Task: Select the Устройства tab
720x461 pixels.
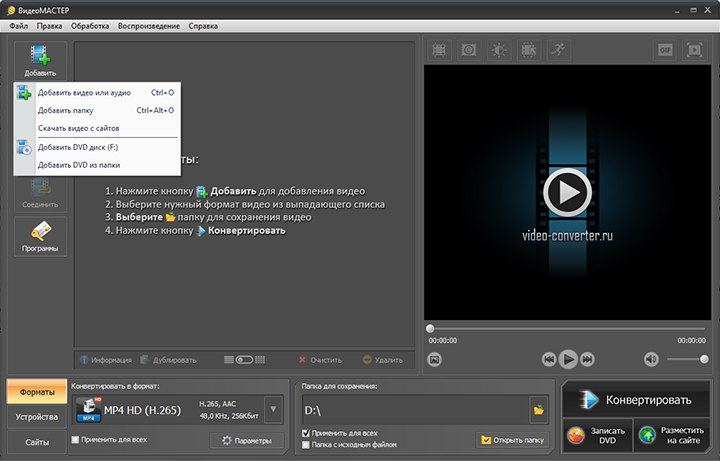Action: [x=37, y=417]
